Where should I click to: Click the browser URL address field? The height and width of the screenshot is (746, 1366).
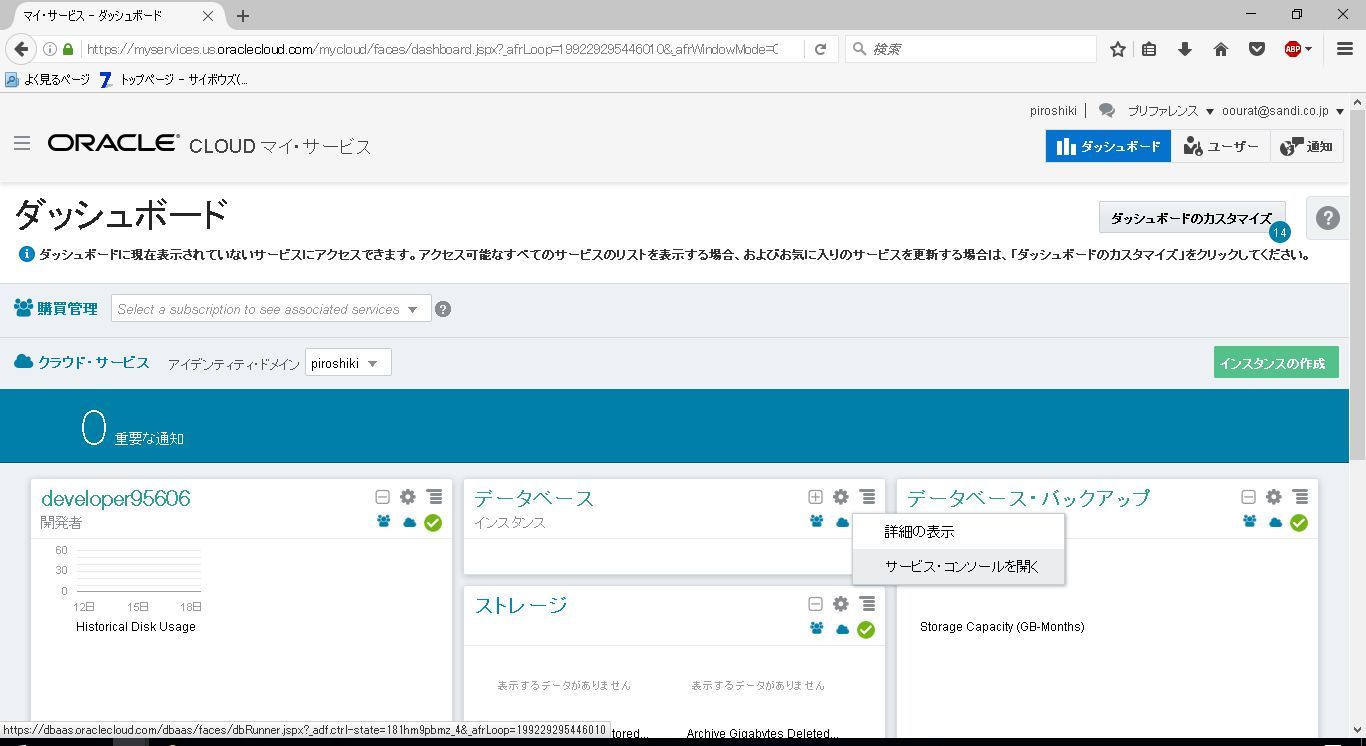[430, 49]
